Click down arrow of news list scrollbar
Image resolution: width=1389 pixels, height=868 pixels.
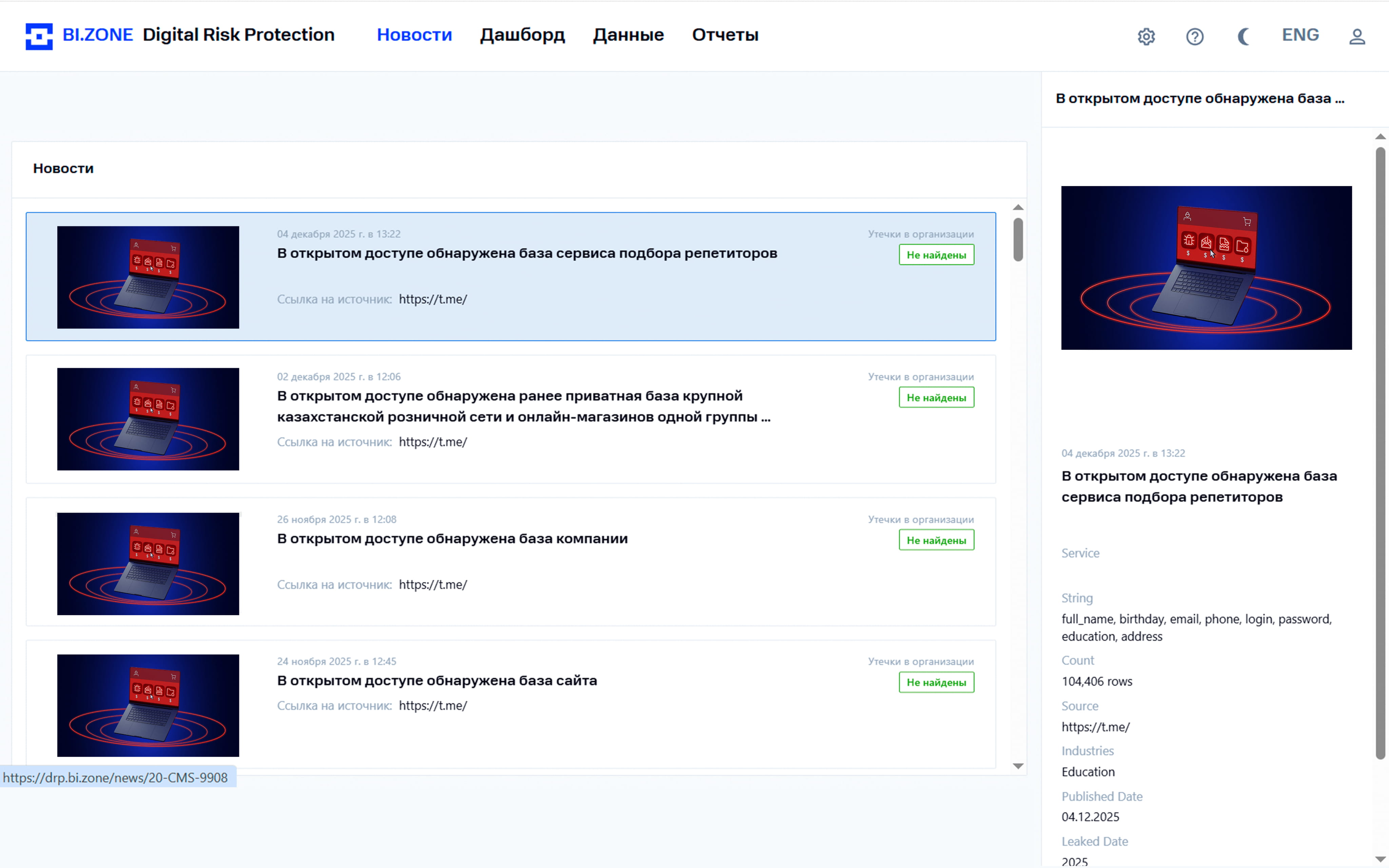point(1018,765)
